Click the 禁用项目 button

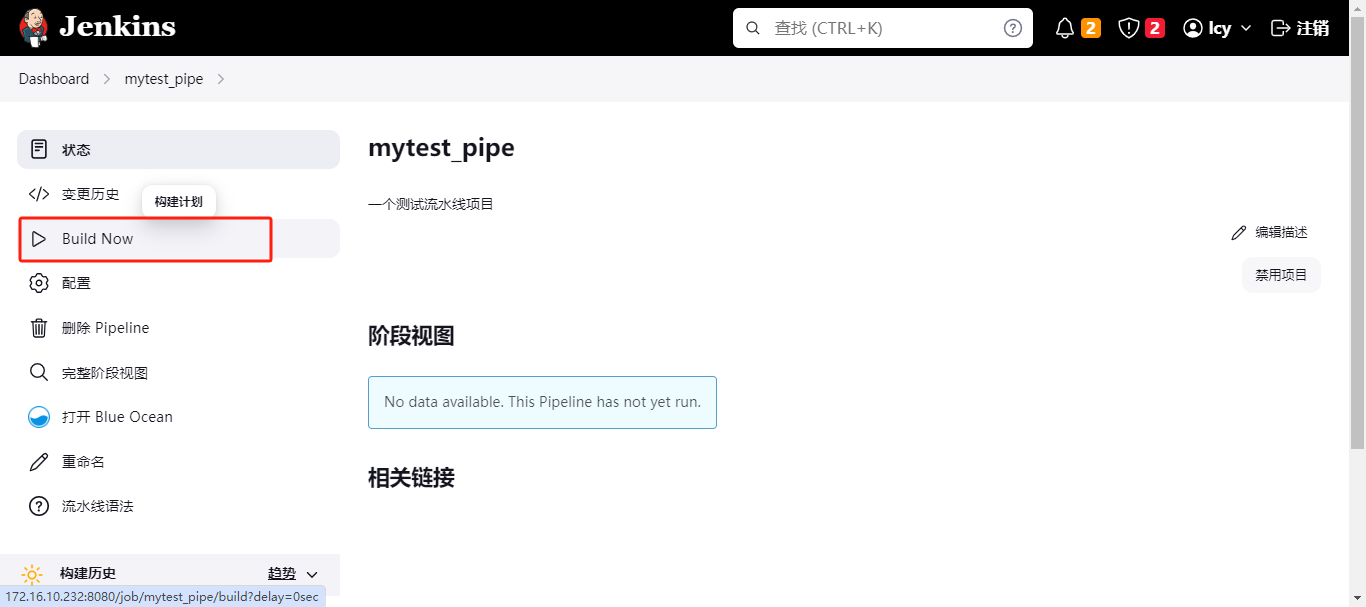tap(1281, 275)
